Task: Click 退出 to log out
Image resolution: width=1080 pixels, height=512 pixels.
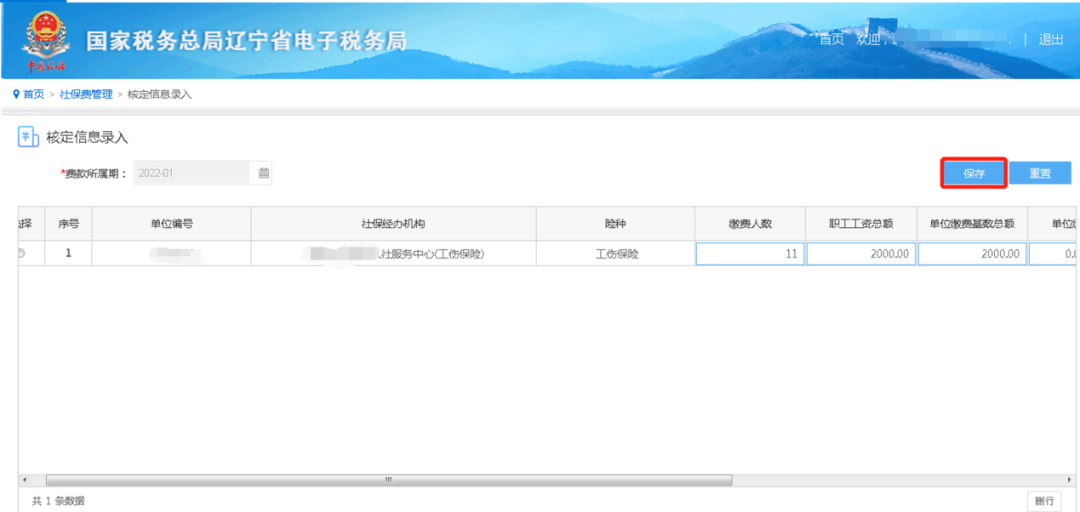Action: [x=1051, y=39]
